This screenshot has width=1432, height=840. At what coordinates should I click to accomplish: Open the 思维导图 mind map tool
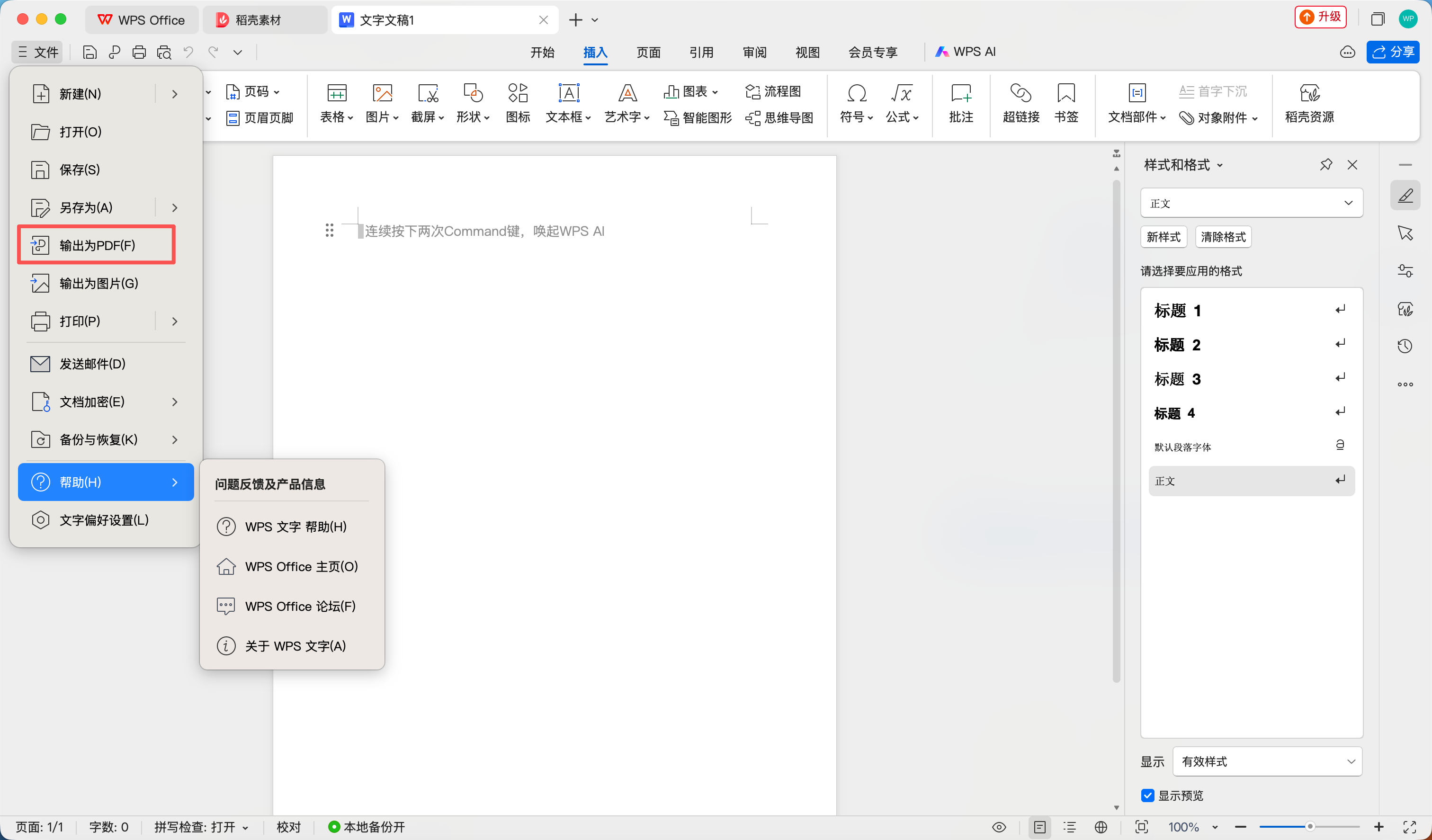tap(779, 117)
